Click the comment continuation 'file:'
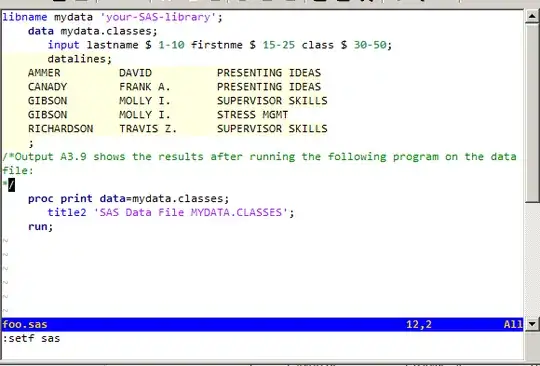Viewport: 540px width, 366px height. [x=18, y=170]
